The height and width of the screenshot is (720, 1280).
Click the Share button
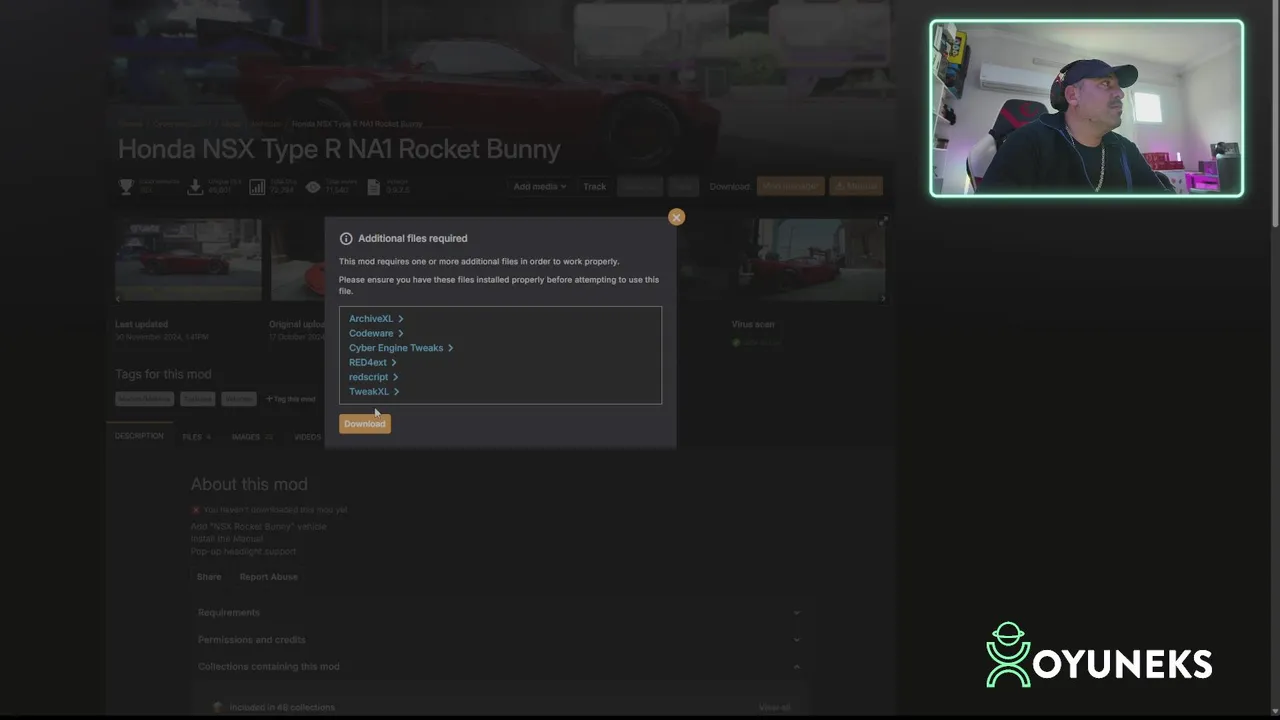tap(209, 577)
